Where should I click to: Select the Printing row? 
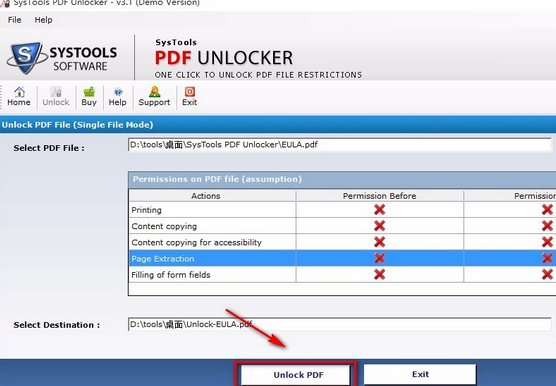[342, 210]
